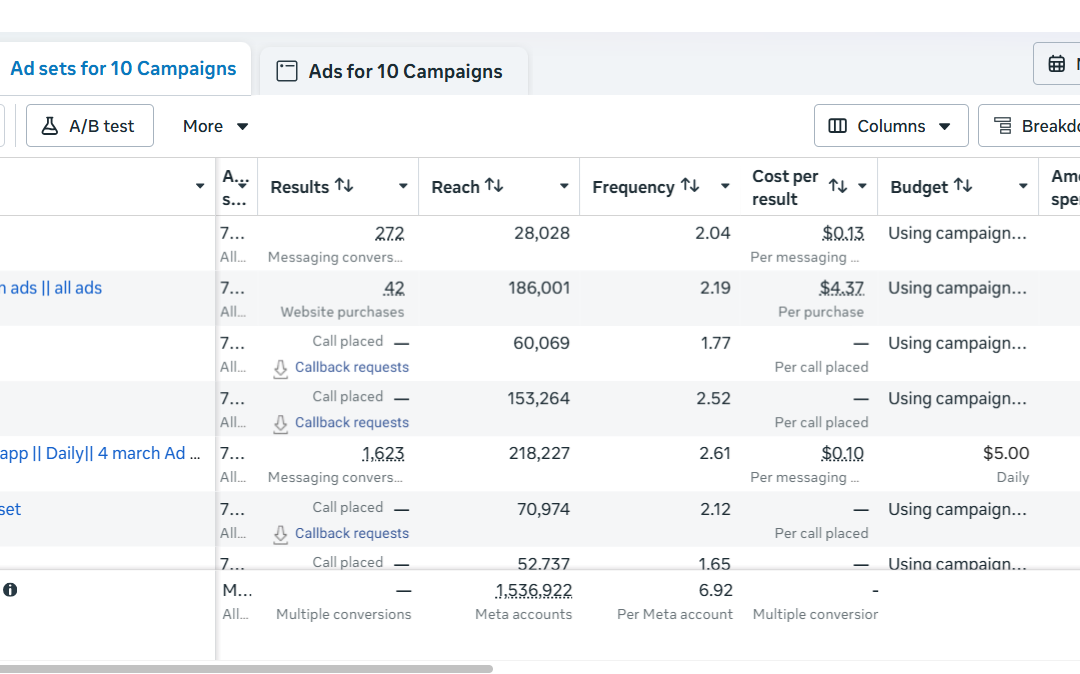Viewport: 1080px width, 674px height.
Task: Expand Results column options arrow
Action: click(404, 186)
